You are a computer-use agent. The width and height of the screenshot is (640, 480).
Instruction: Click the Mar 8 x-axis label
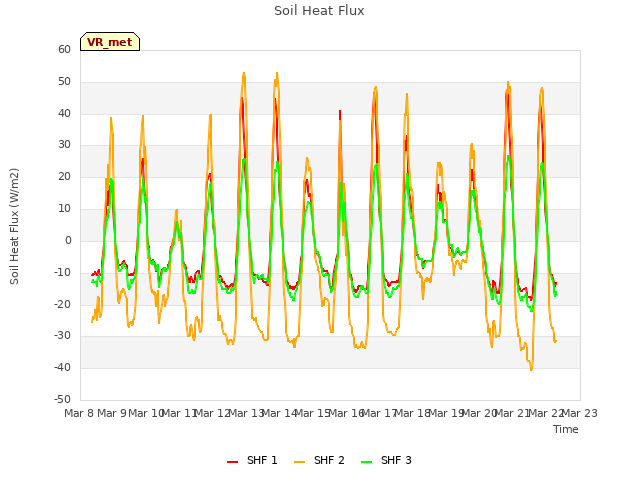[79, 413]
